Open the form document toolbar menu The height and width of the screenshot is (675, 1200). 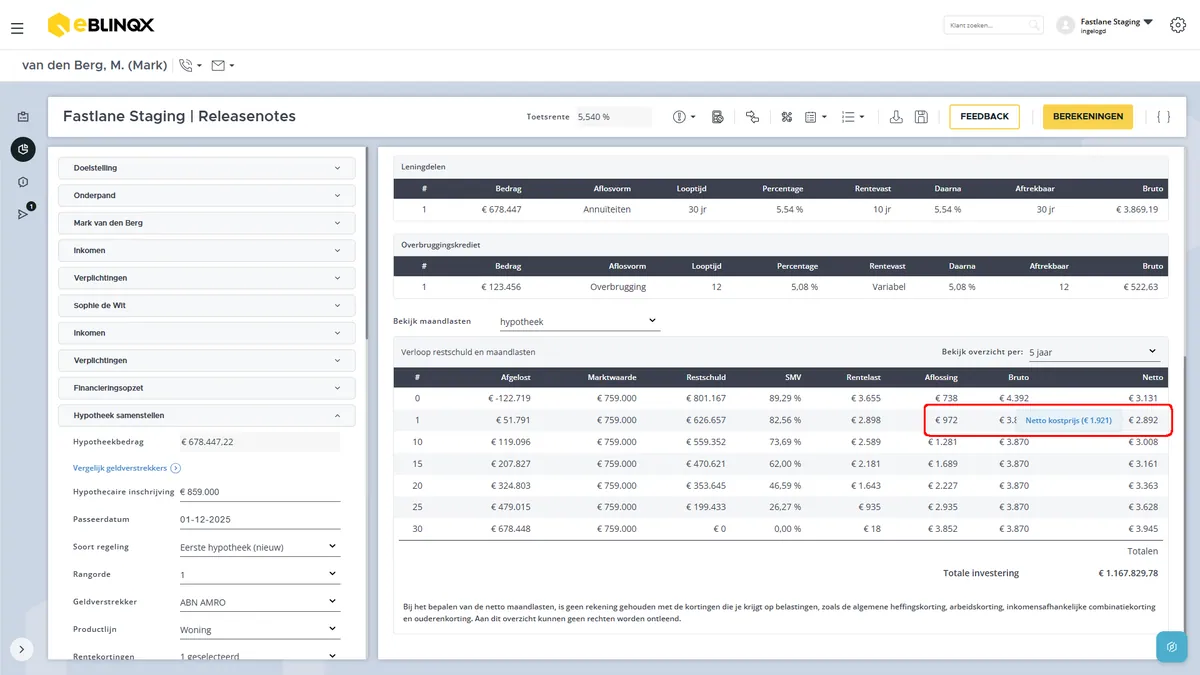click(816, 117)
